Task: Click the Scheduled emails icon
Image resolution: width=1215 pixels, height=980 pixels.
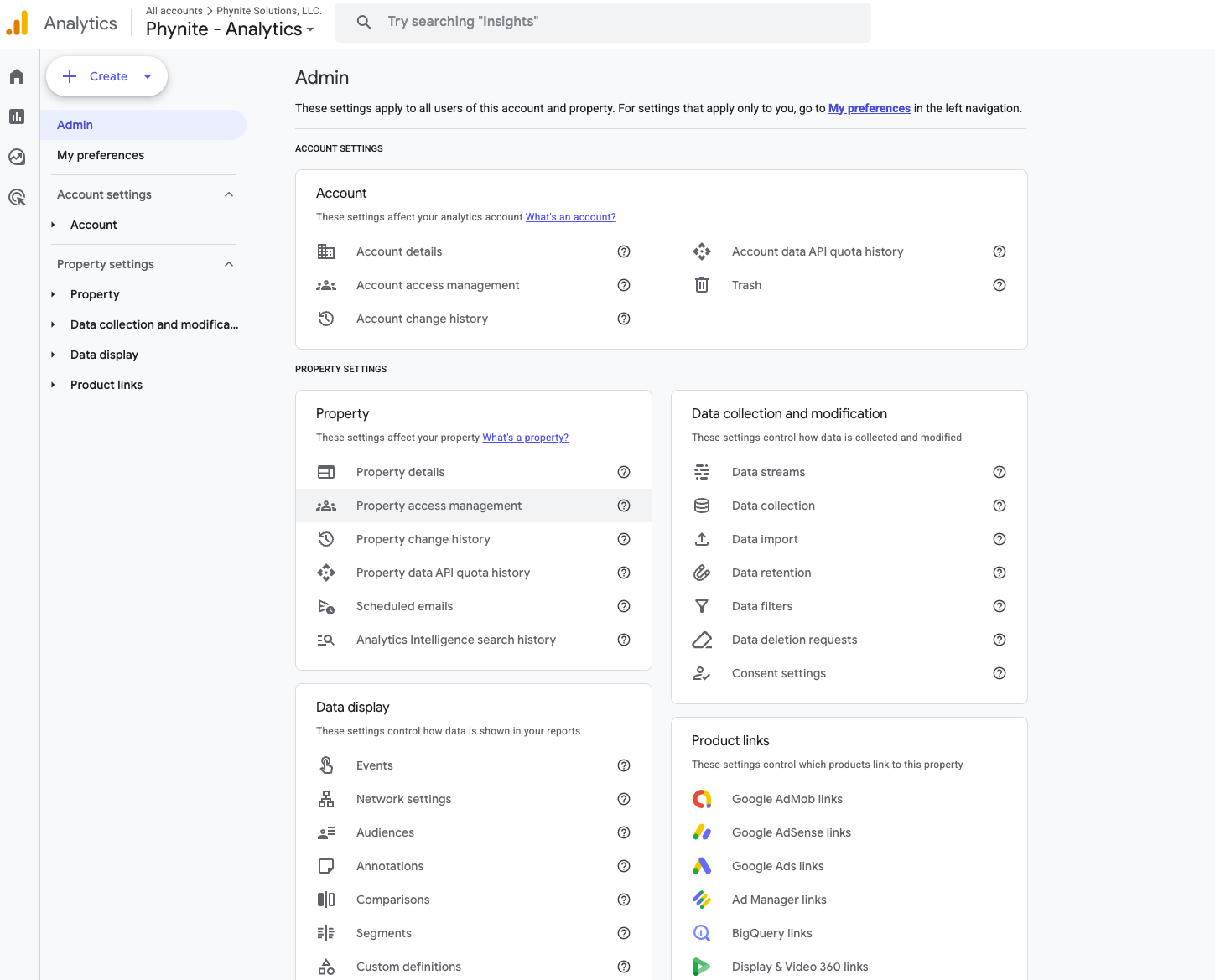Action: 326,606
